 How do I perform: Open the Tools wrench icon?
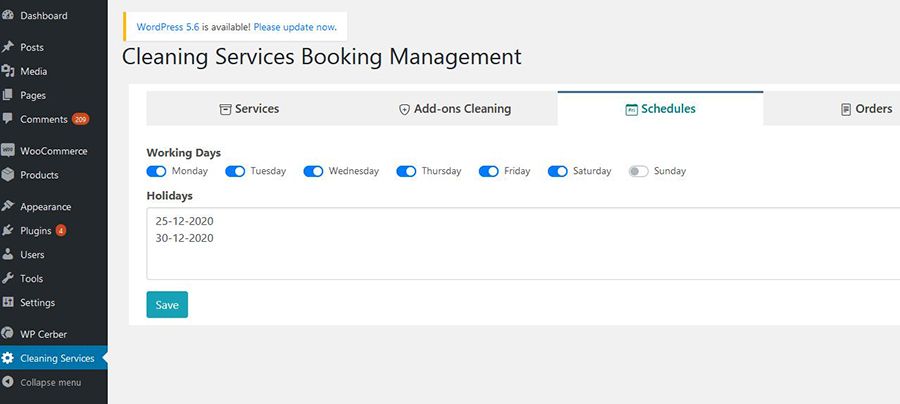7,278
